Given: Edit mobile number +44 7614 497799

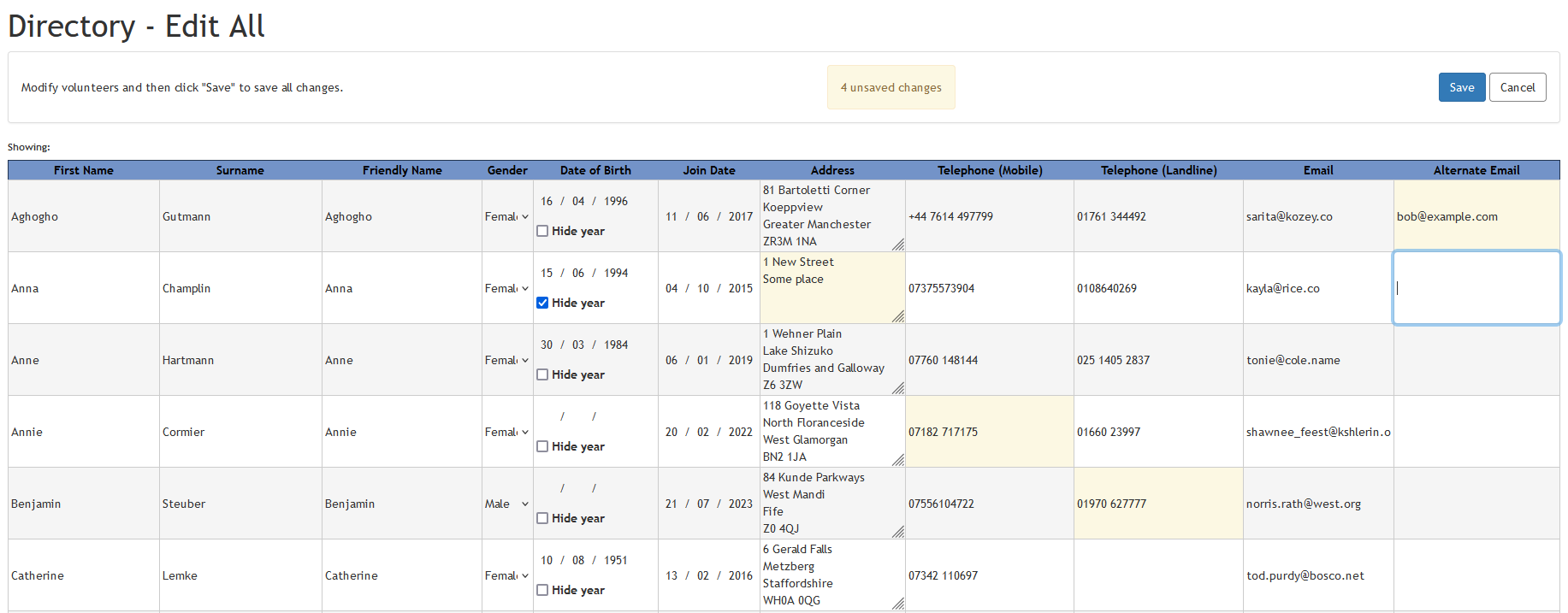Looking at the screenshot, I should pos(990,216).
